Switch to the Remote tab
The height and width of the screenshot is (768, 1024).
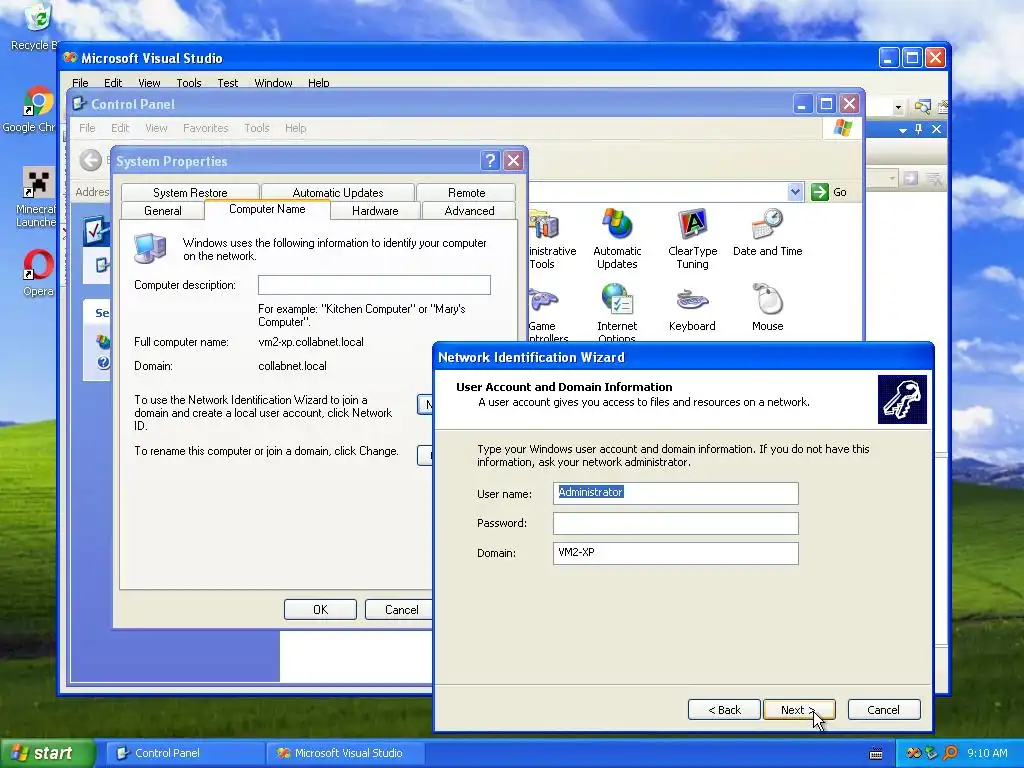466,193
